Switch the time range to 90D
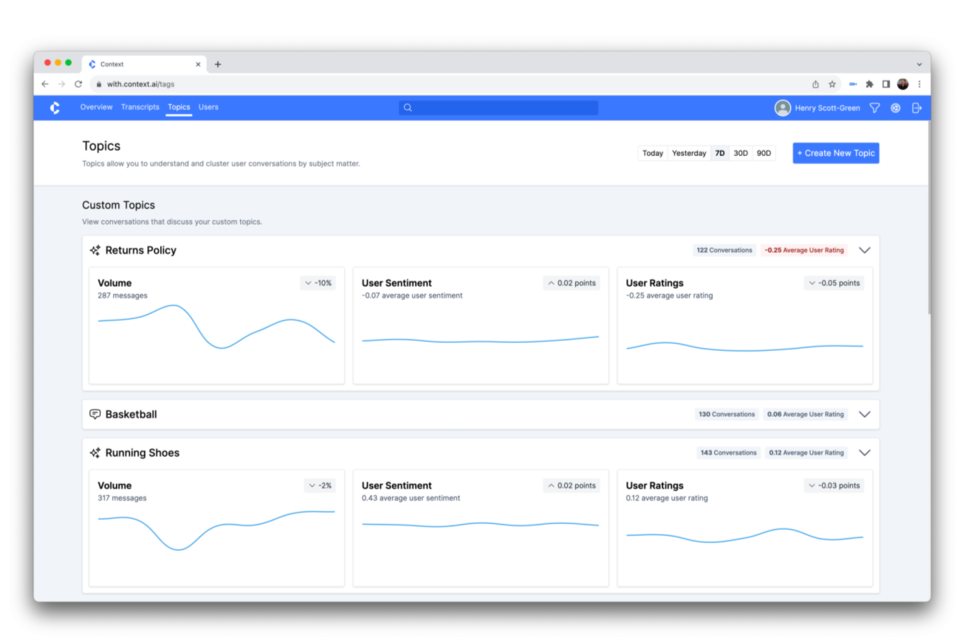The height and width of the screenshot is (640, 960). pos(764,153)
